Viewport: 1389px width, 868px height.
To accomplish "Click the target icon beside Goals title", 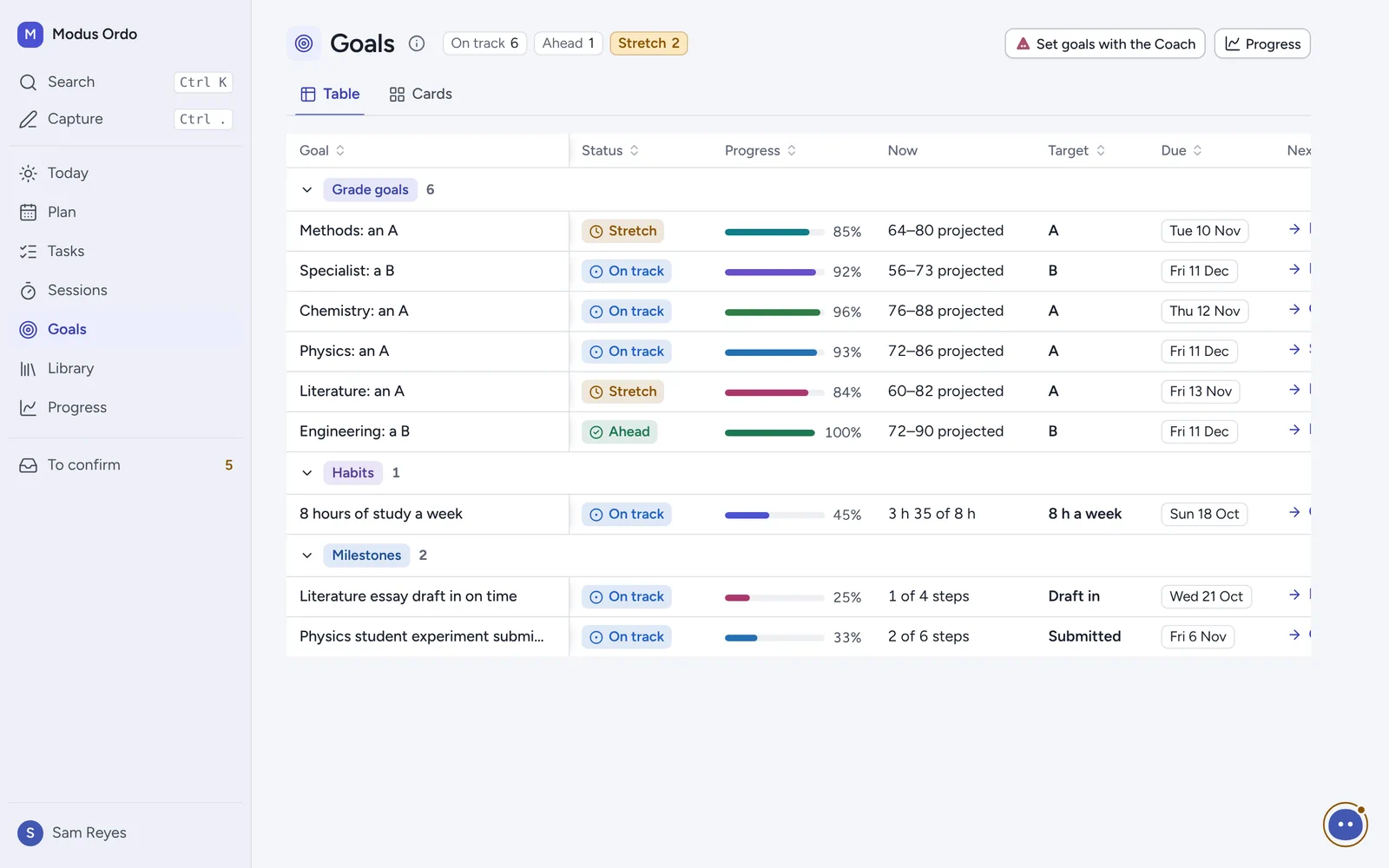I will [304, 43].
